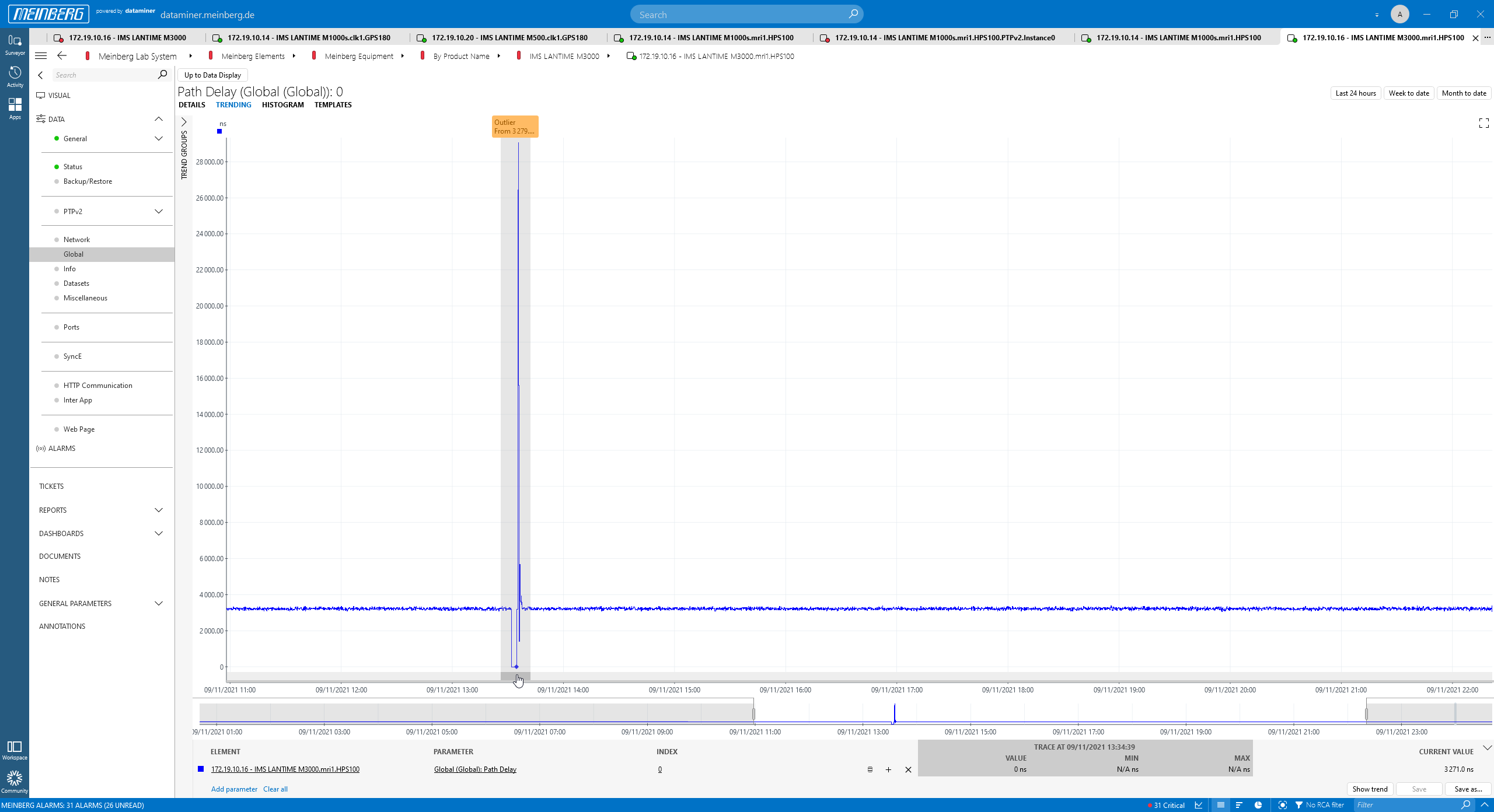Collapse the General section chevron
Image resolution: width=1494 pixels, height=812 pixels.
pos(159,139)
